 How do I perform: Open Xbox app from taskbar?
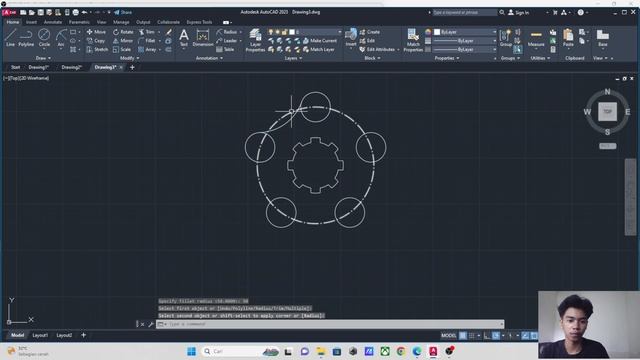tap(384, 351)
